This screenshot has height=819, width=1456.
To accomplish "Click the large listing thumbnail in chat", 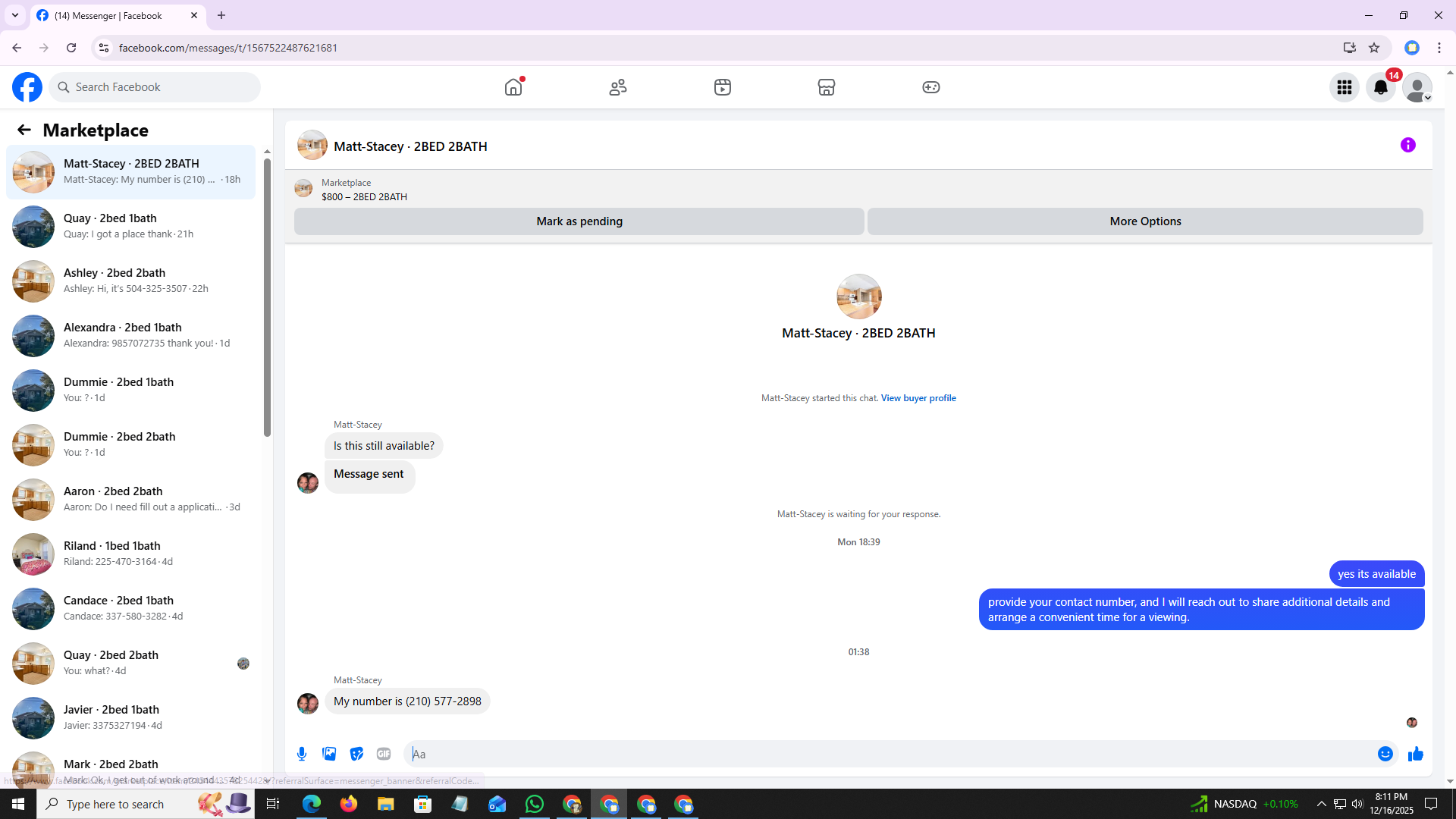I will (858, 297).
